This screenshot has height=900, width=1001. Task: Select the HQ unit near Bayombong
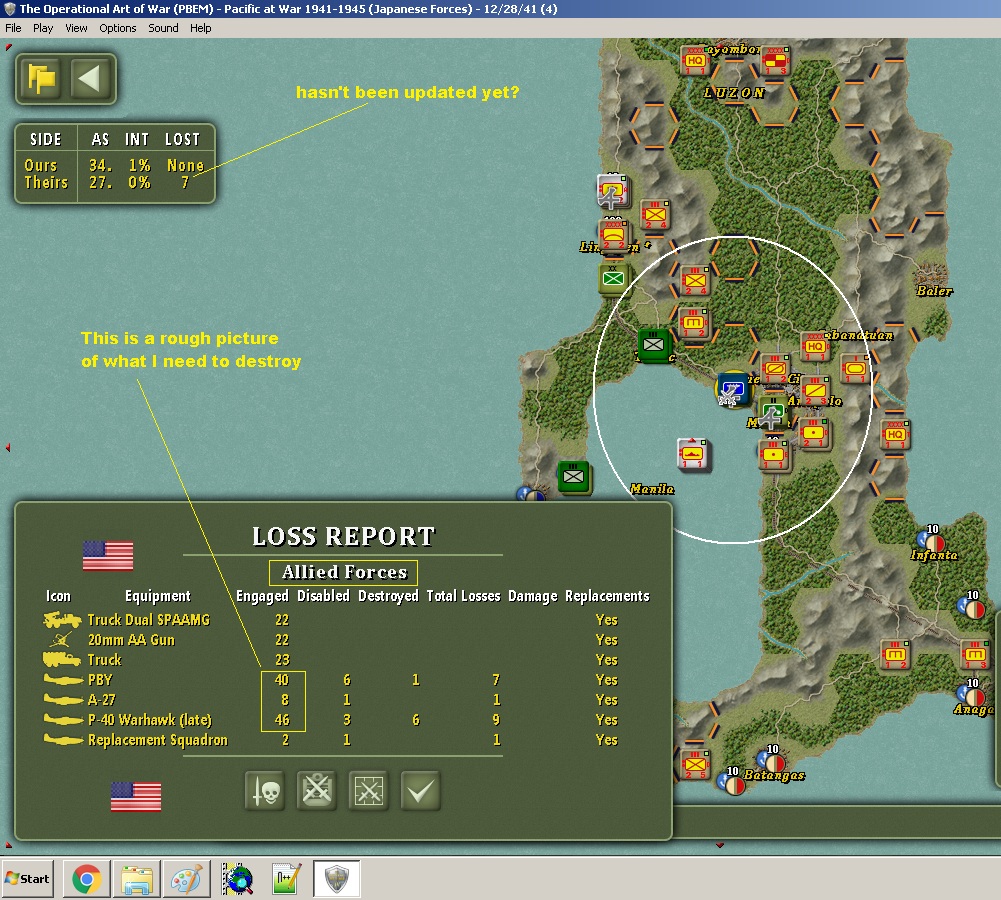click(695, 61)
